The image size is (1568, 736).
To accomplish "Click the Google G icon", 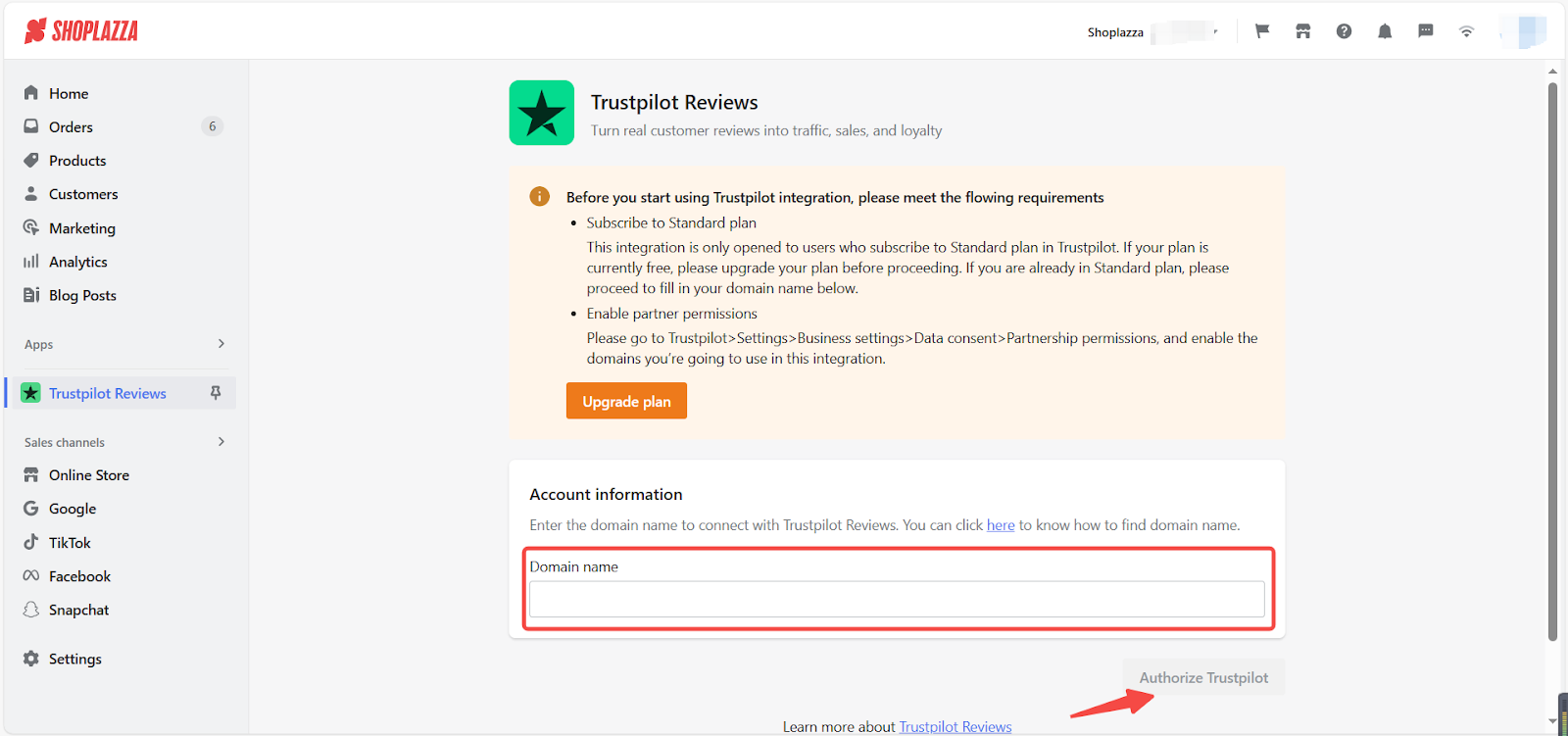I will pos(31,509).
